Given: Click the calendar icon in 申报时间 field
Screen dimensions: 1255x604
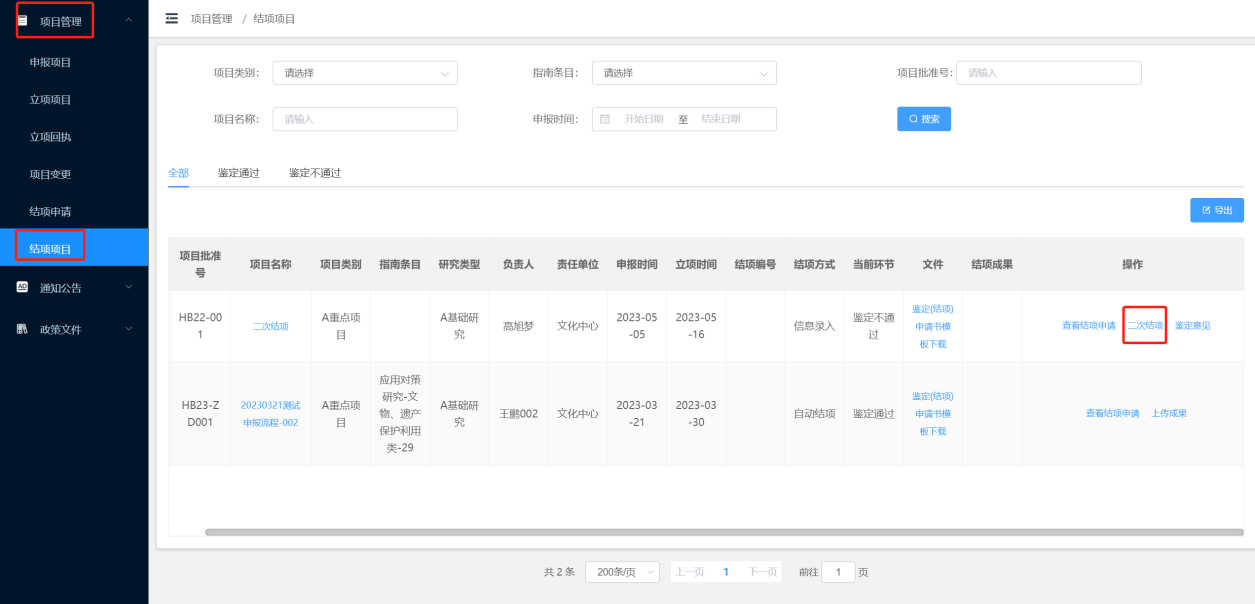Looking at the screenshot, I should pos(605,119).
